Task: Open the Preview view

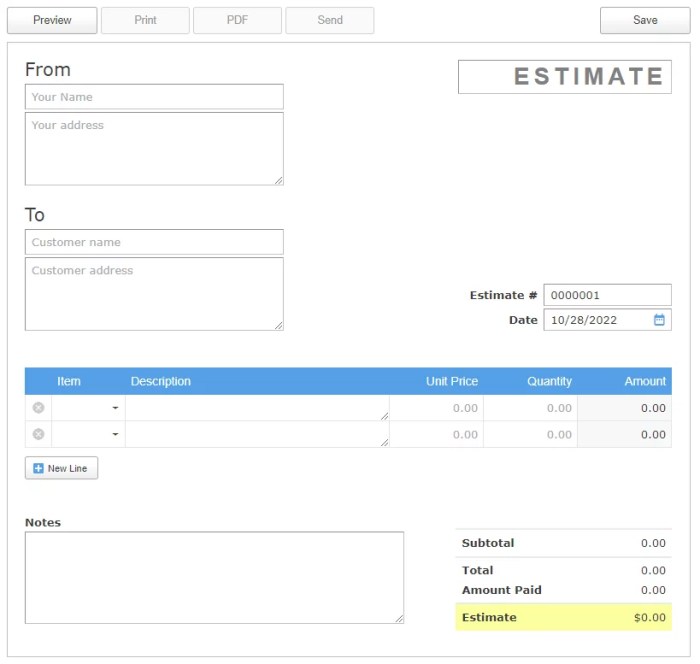Action: (52, 20)
